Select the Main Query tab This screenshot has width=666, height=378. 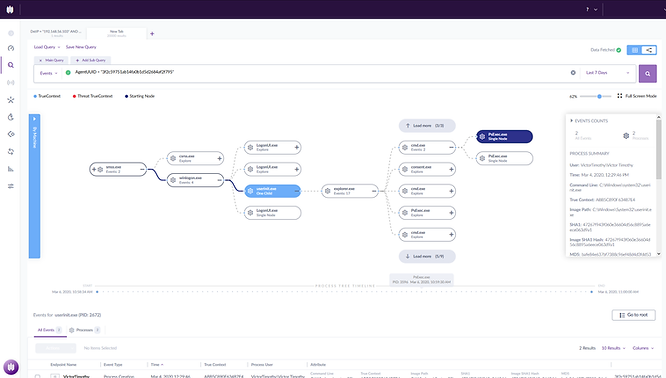[51, 60]
